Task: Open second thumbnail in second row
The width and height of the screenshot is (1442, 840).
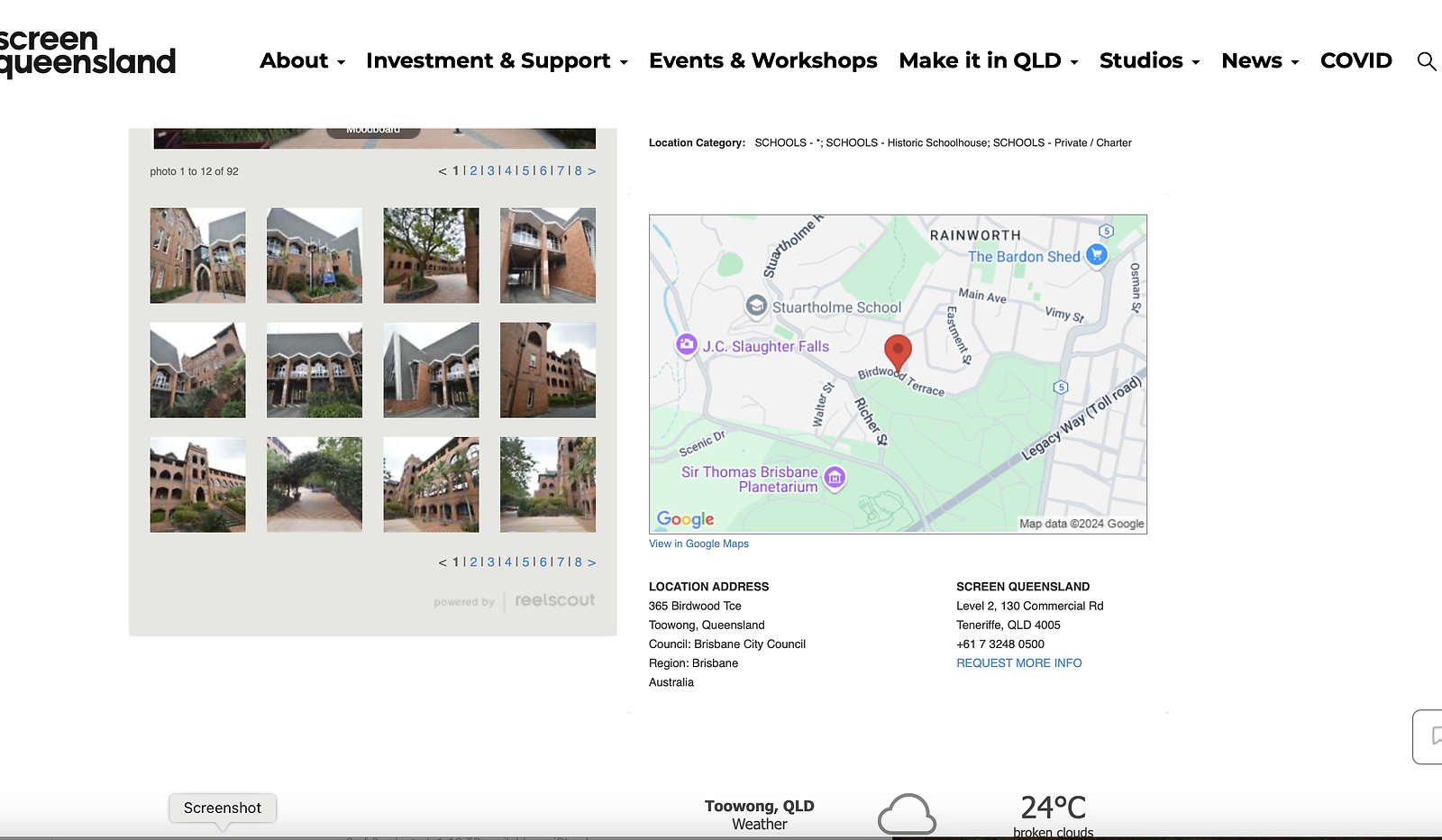Action: click(x=315, y=370)
